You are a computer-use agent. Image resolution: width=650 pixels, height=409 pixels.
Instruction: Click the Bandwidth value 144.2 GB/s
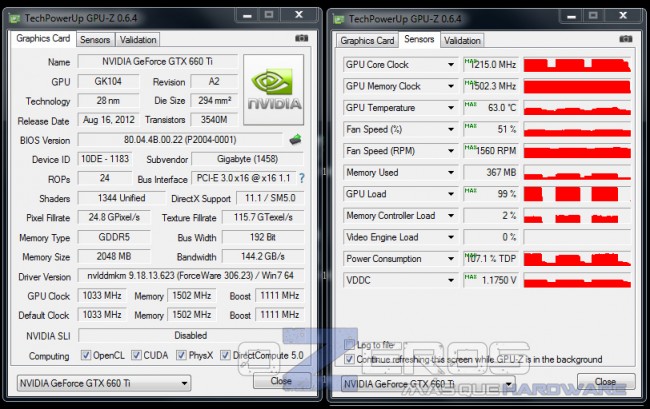263,257
